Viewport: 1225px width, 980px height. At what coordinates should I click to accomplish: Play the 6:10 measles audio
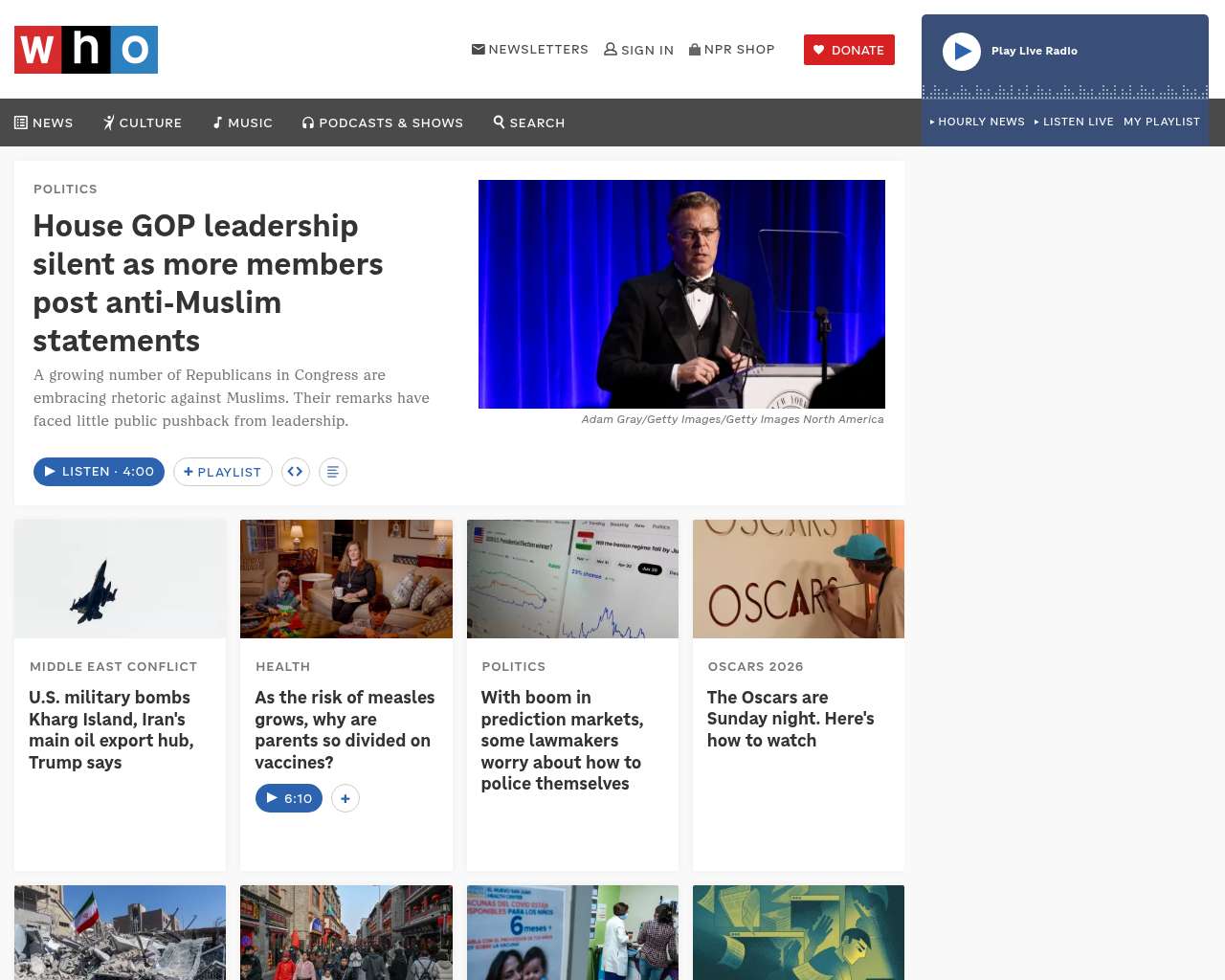289,798
